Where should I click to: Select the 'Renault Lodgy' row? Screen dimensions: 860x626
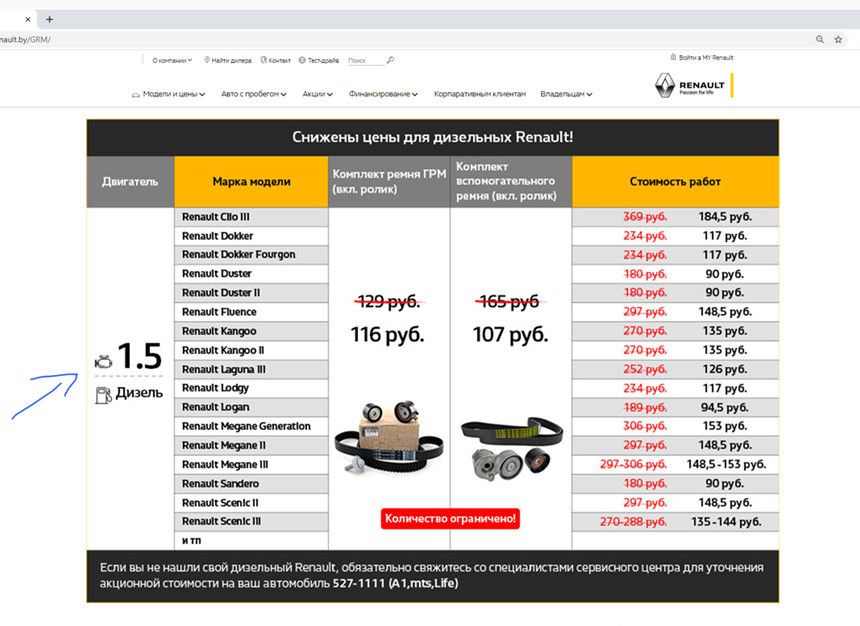click(x=251, y=388)
